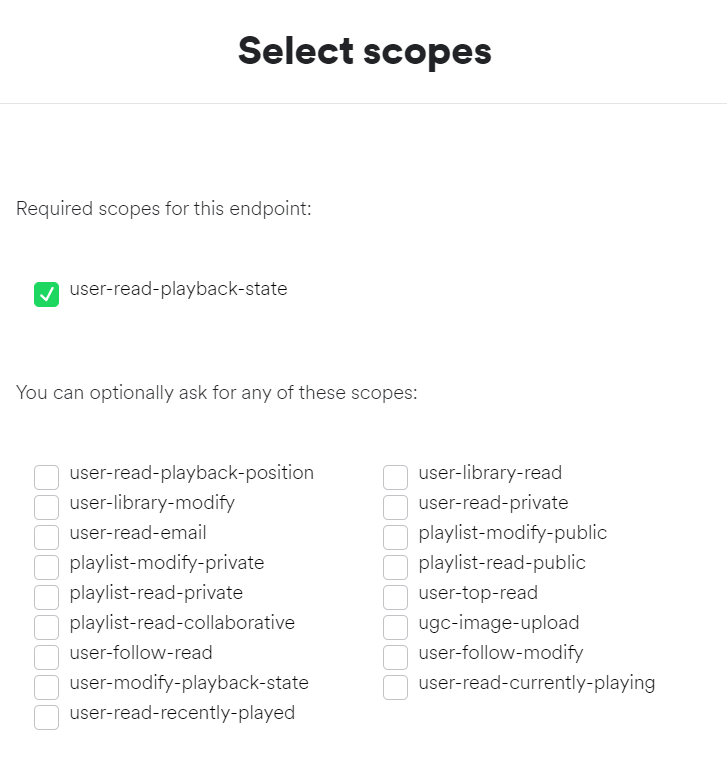
Task: Enable playlist-read-private scope checkbox
Action: [46, 597]
